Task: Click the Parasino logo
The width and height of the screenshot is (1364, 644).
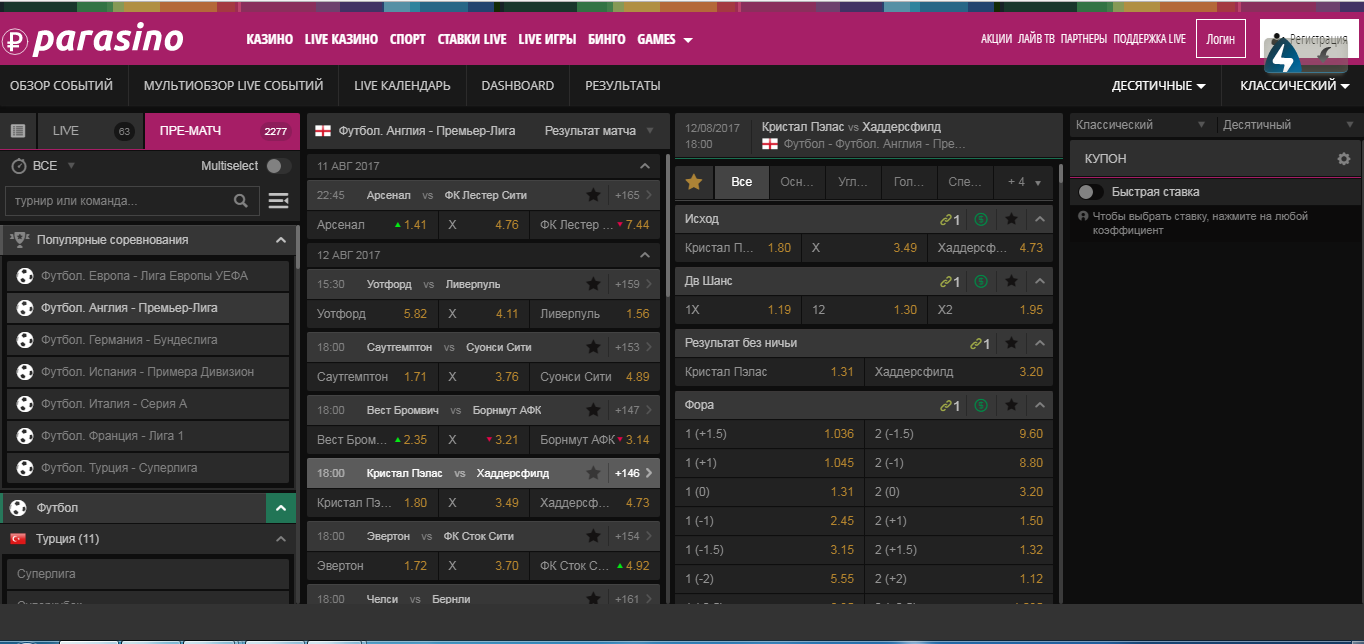Action: 93,40
